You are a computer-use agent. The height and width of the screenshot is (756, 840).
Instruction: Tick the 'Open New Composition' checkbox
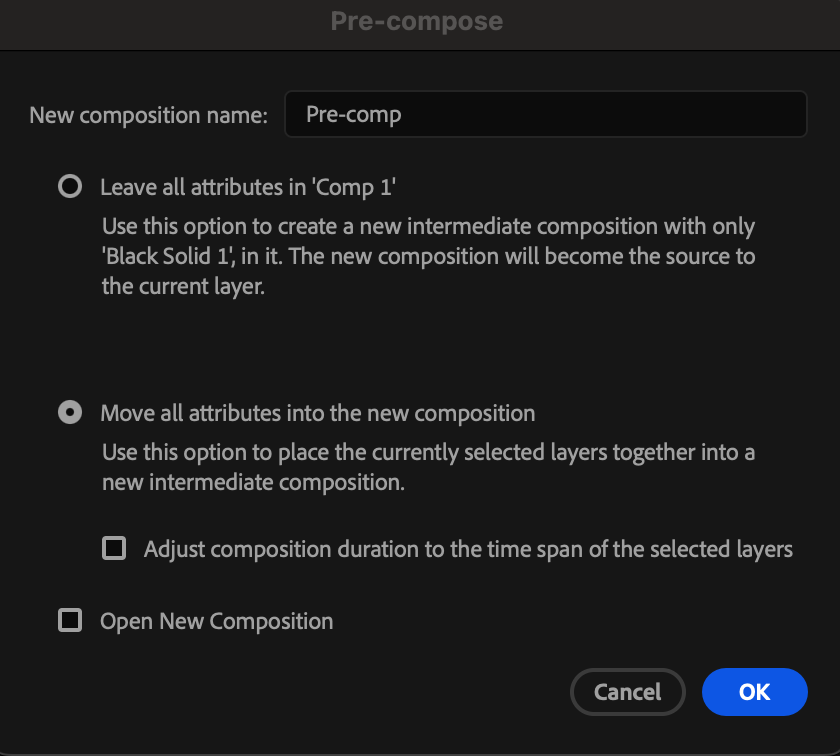coord(70,621)
